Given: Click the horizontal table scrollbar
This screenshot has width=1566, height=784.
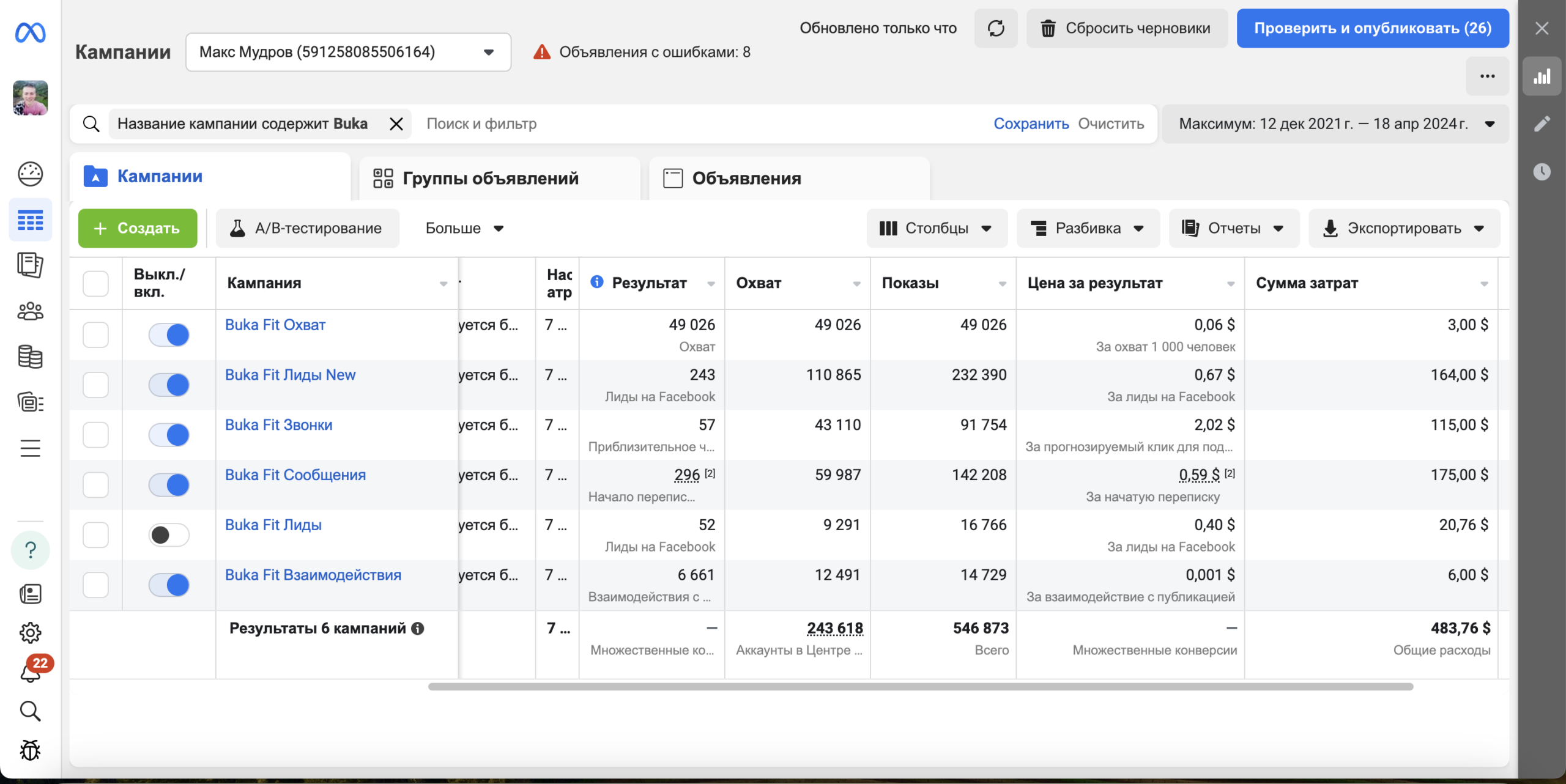Looking at the screenshot, I should (921, 687).
